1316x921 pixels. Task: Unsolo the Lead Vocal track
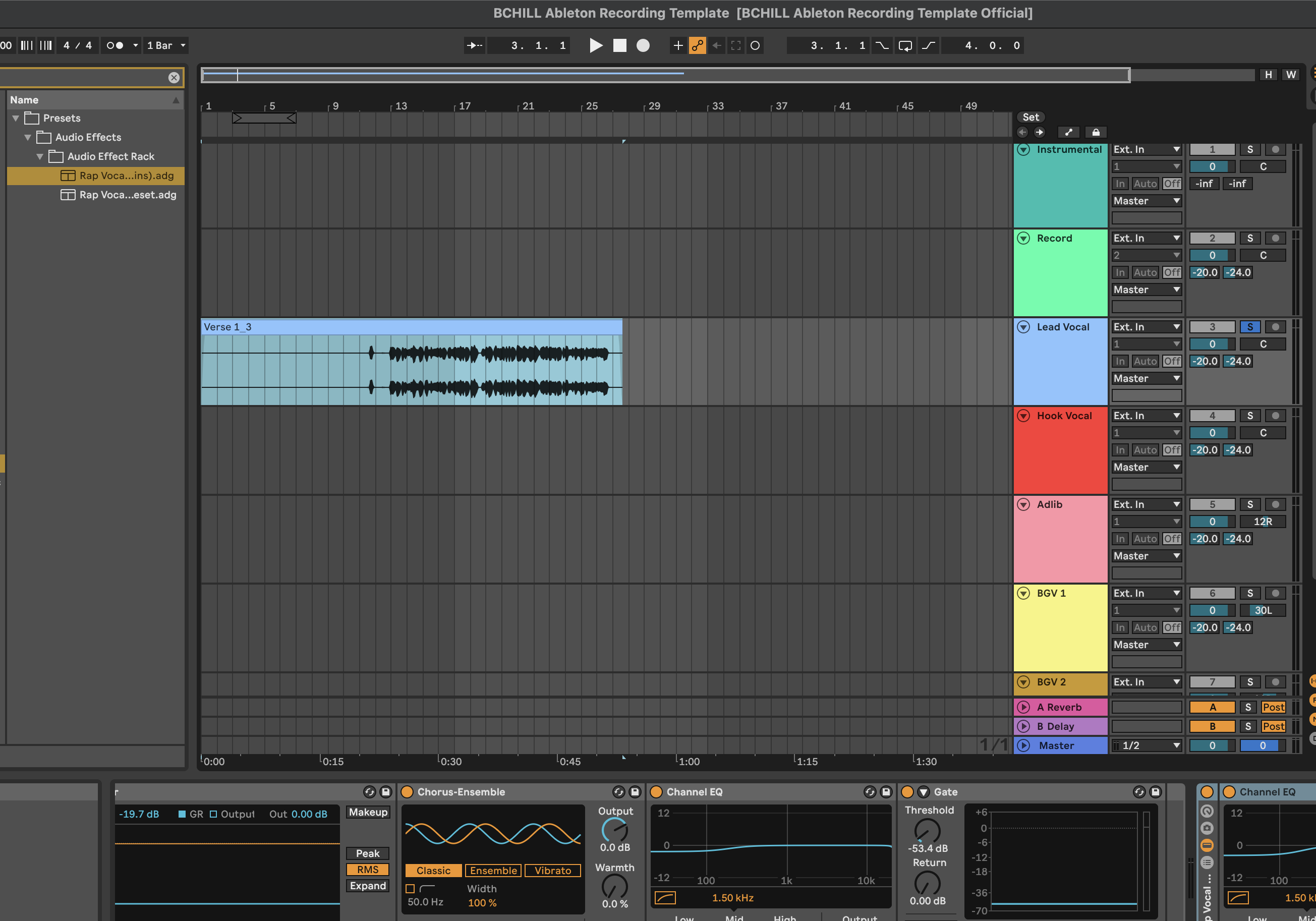[1249, 327]
